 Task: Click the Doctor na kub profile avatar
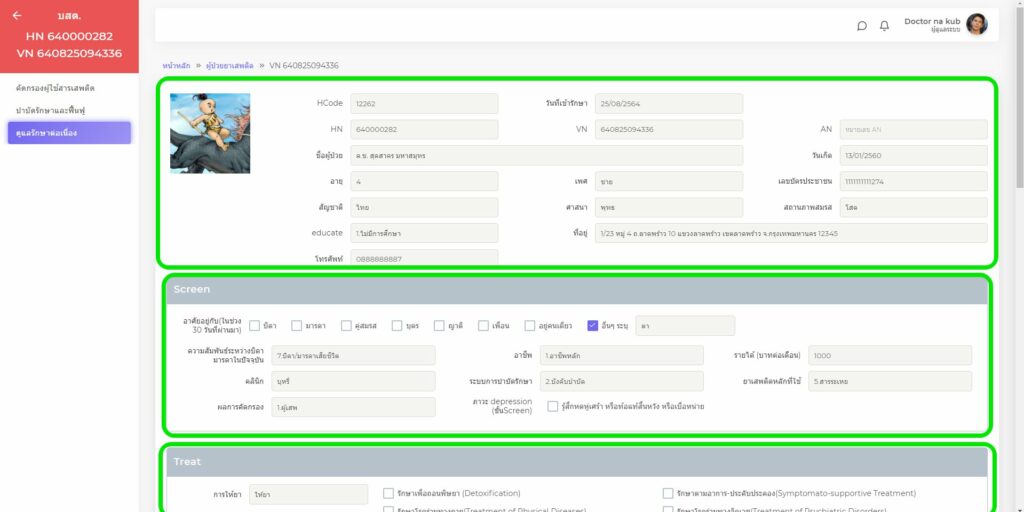(976, 24)
